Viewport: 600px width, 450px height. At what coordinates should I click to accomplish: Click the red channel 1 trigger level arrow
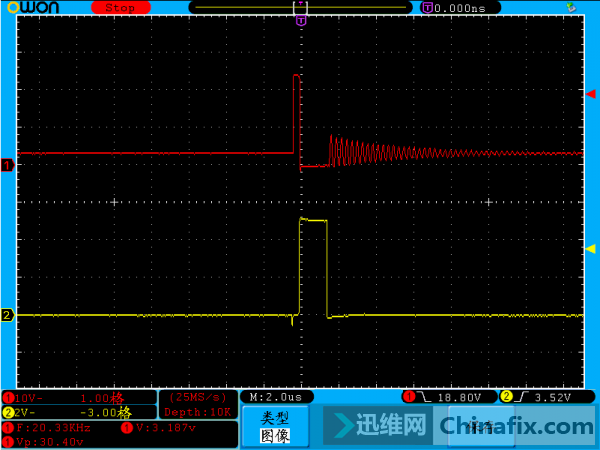pos(590,93)
